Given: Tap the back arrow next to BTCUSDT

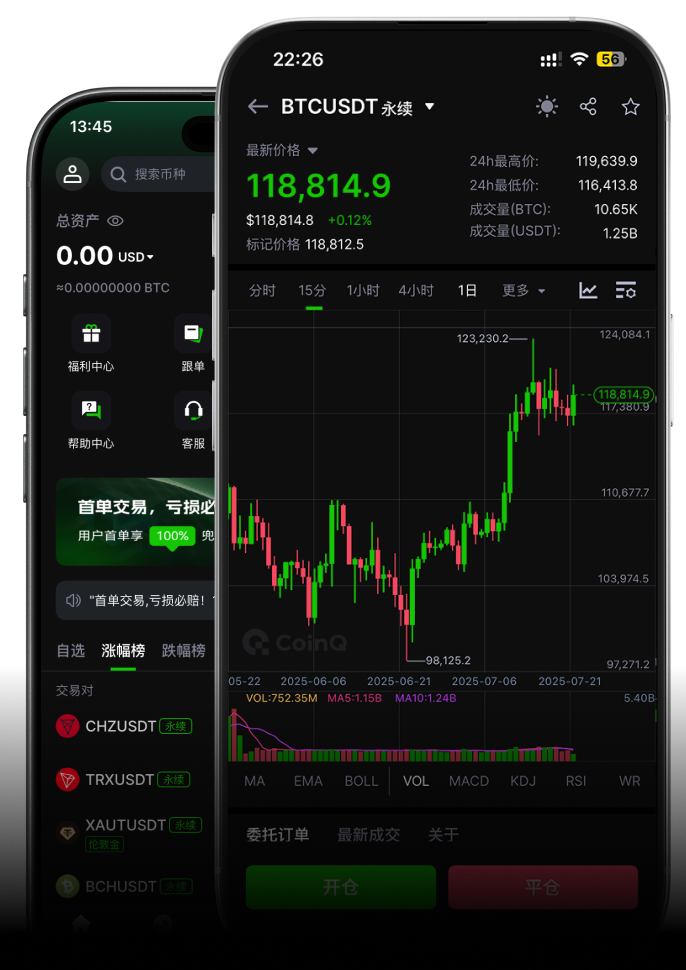Looking at the screenshot, I should click(x=258, y=107).
